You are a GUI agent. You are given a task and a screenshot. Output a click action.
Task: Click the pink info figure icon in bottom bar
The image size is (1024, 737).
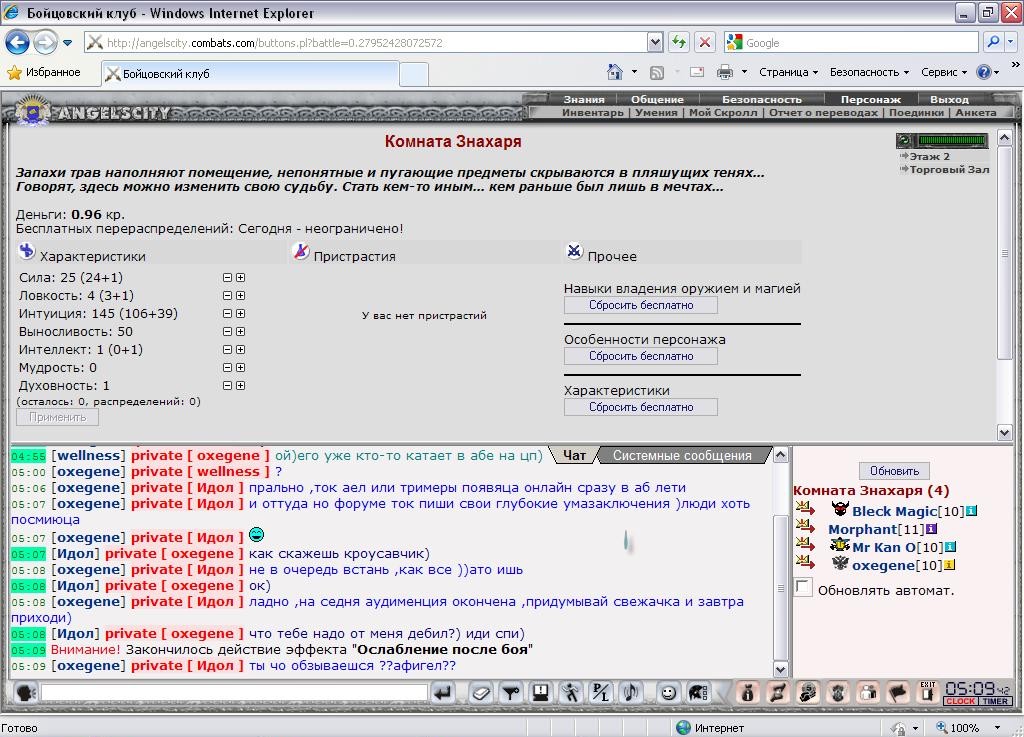coord(748,693)
